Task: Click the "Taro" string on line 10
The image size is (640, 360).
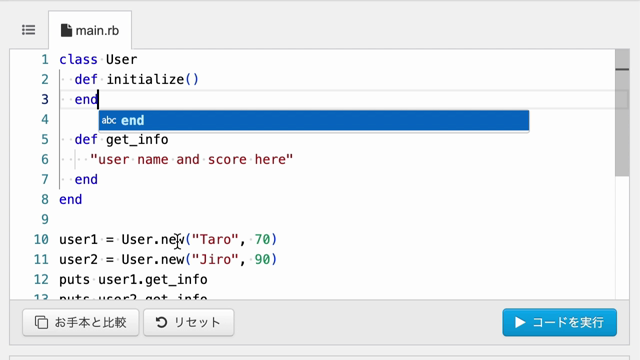Action: pos(215,239)
